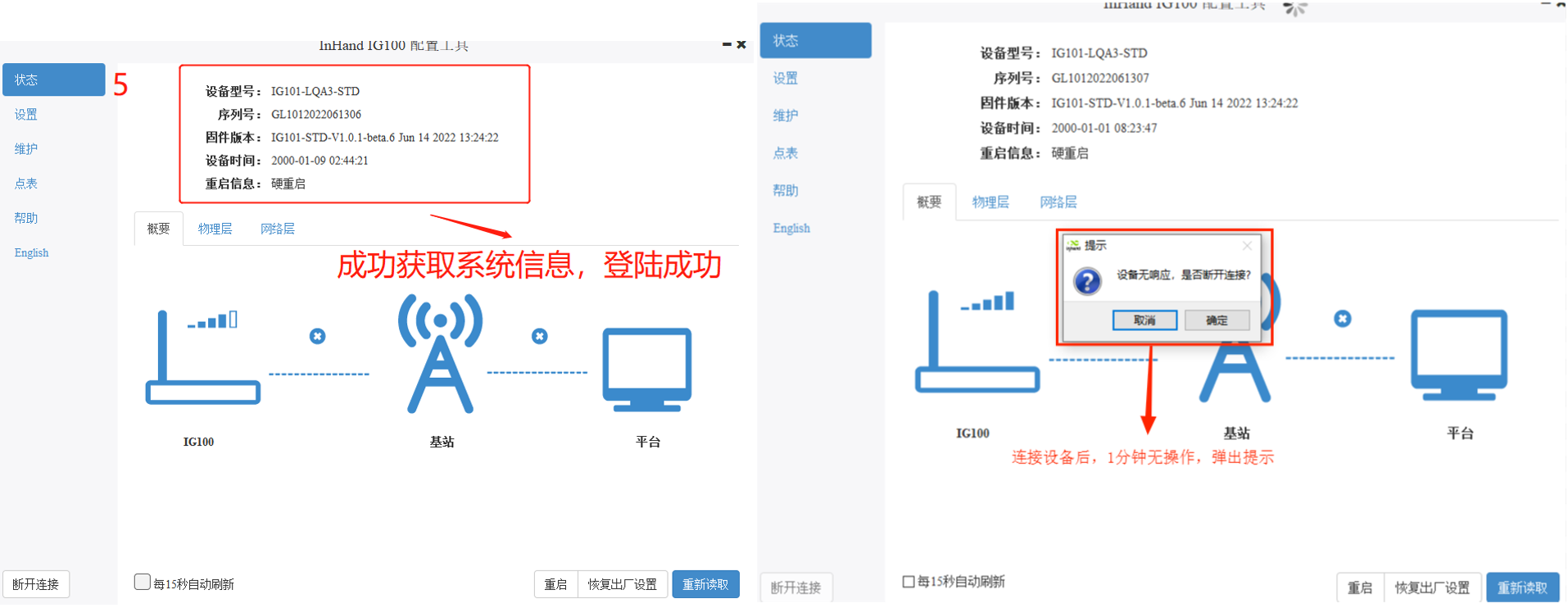Enable 每15秒自动刷新 checkbox in left window

(142, 582)
